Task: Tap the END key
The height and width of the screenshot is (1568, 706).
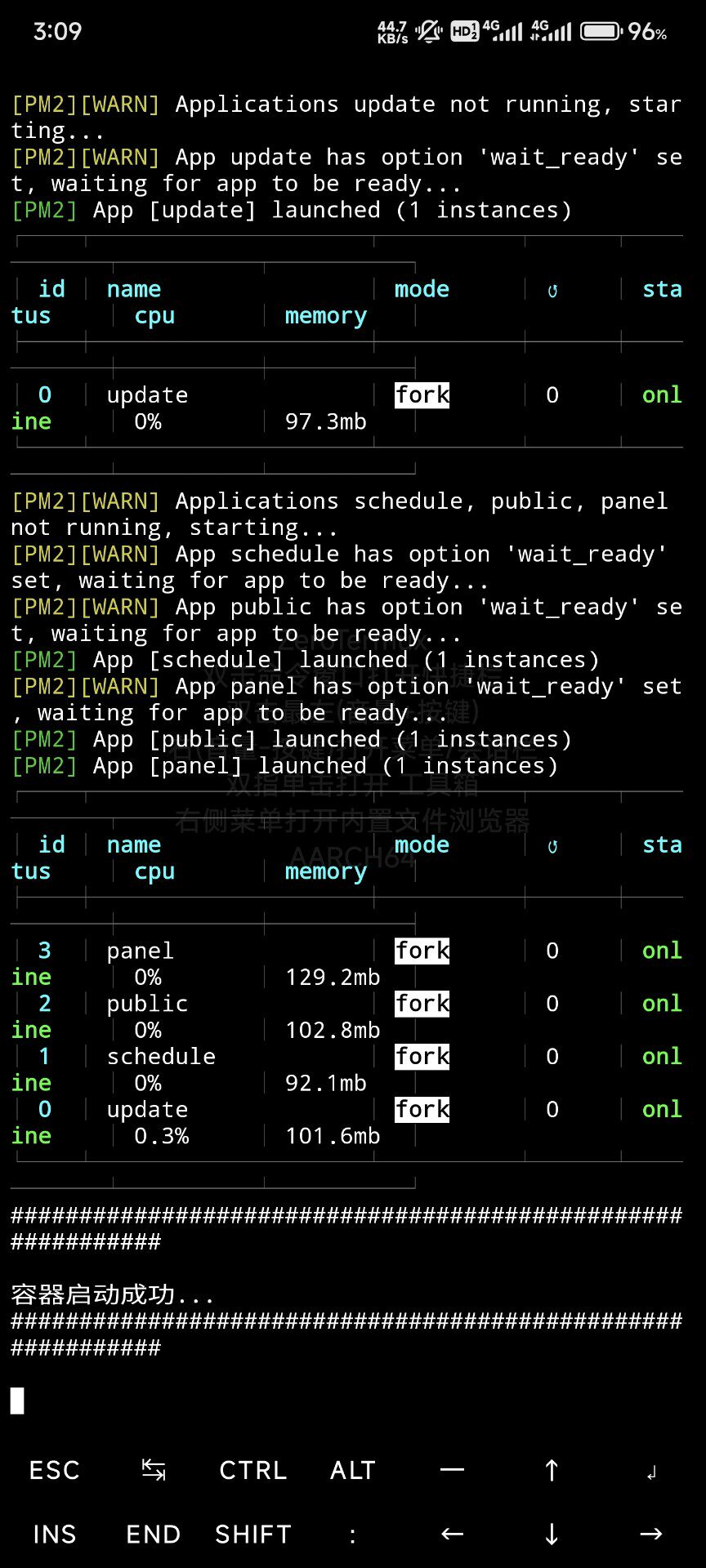Action: coord(154,1535)
